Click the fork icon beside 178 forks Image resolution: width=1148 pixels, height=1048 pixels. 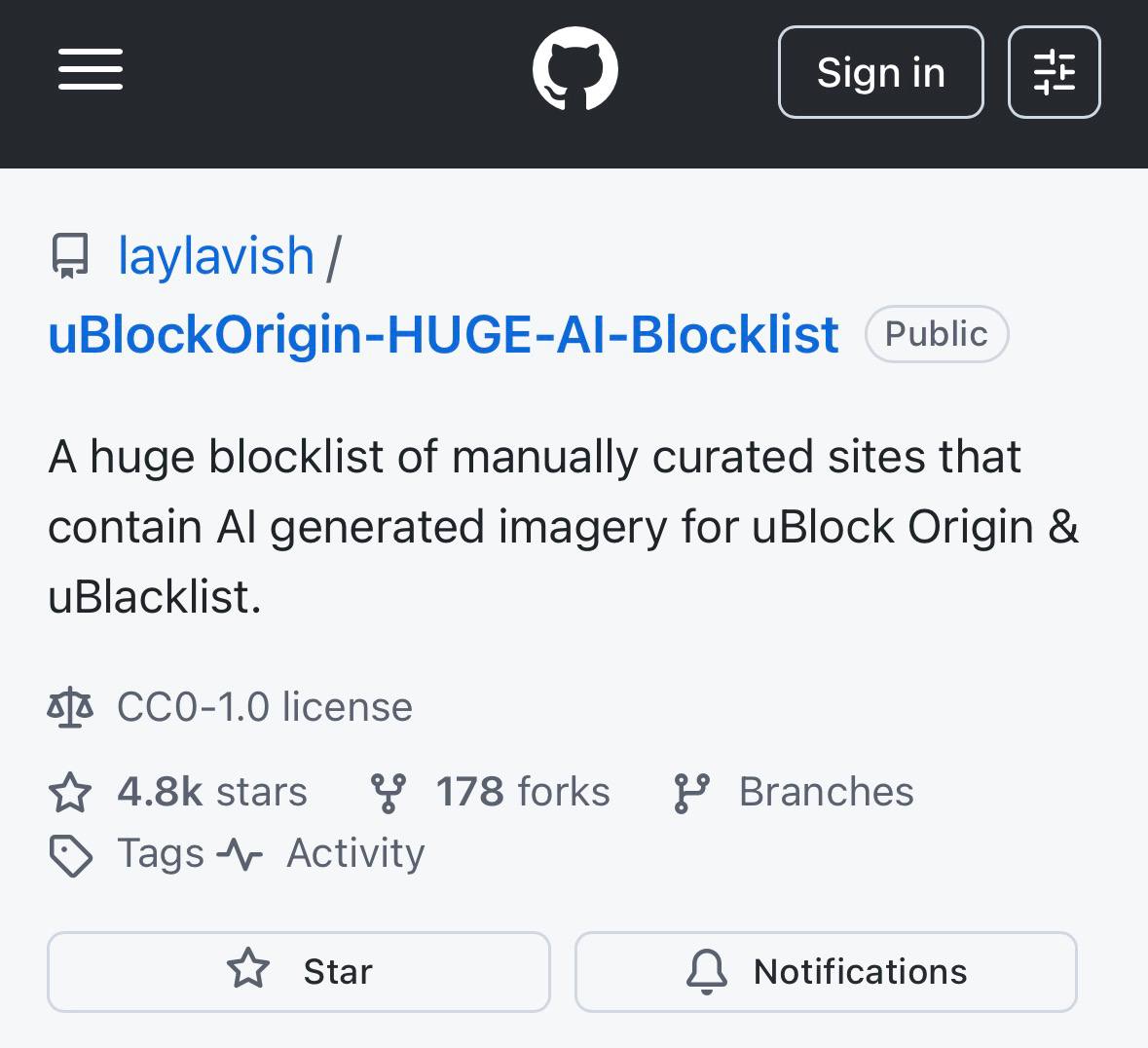click(388, 793)
